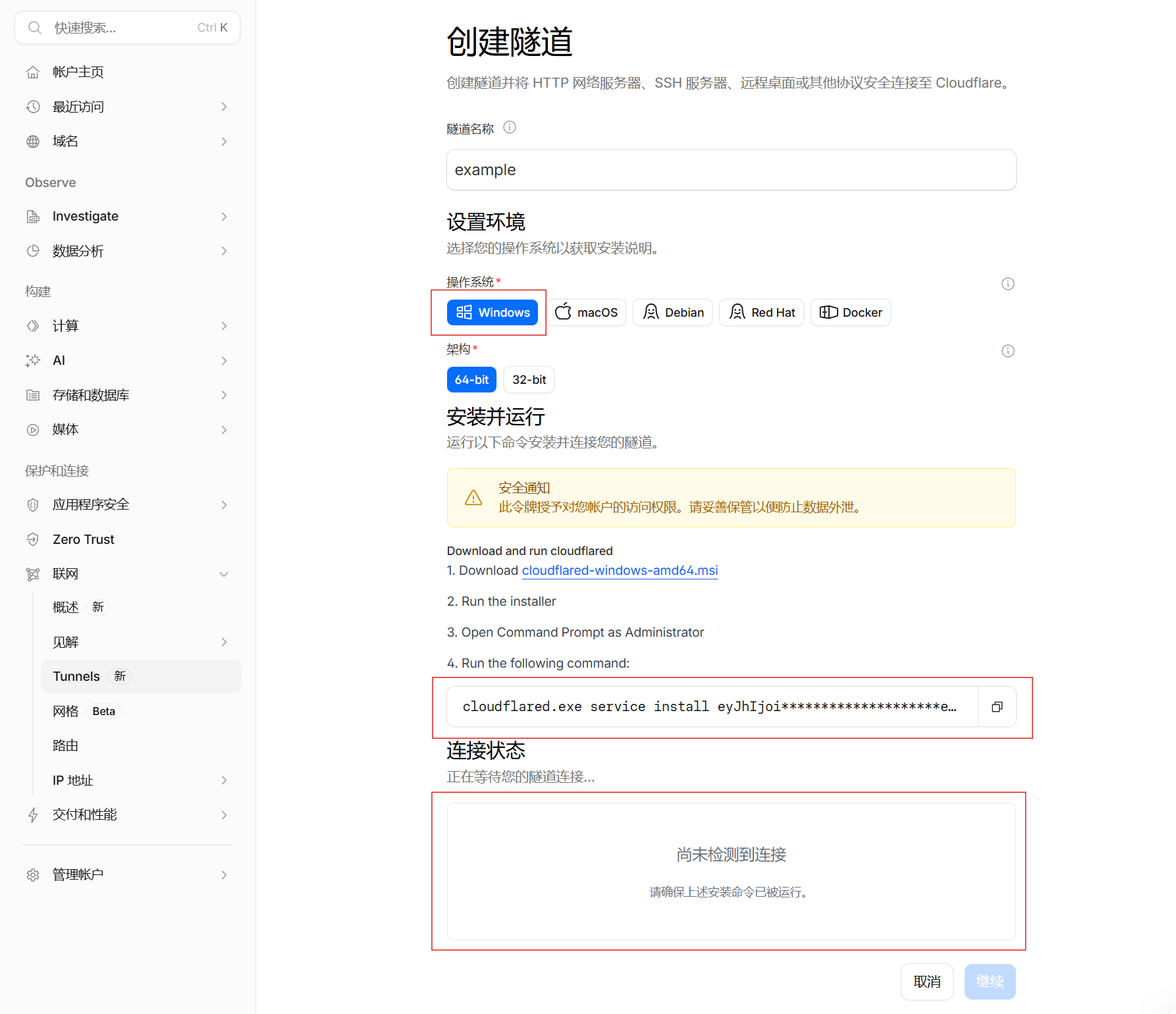
Task: Click the search magnifier icon
Action: [x=35, y=28]
